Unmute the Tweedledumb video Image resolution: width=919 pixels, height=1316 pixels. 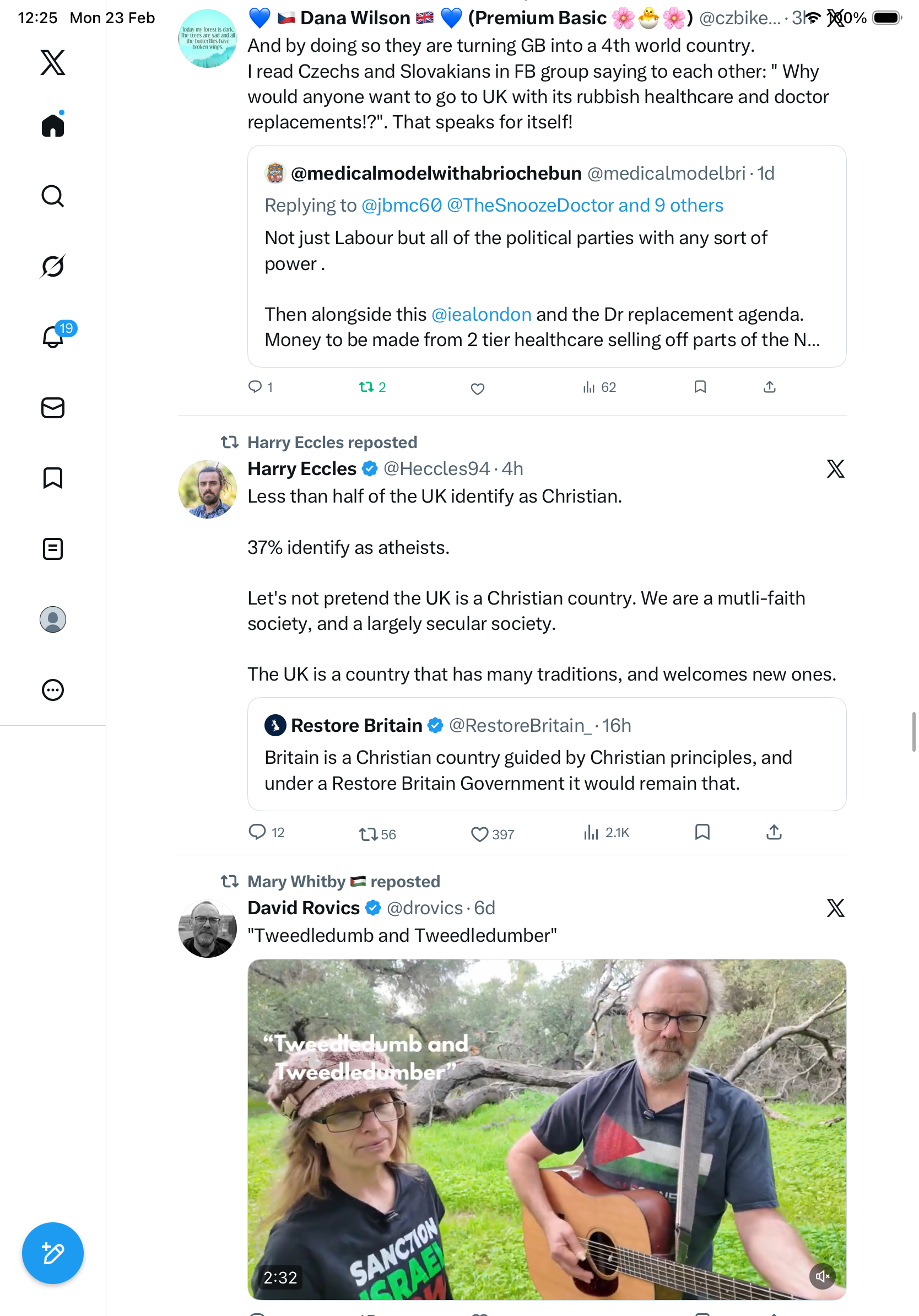(x=822, y=1276)
